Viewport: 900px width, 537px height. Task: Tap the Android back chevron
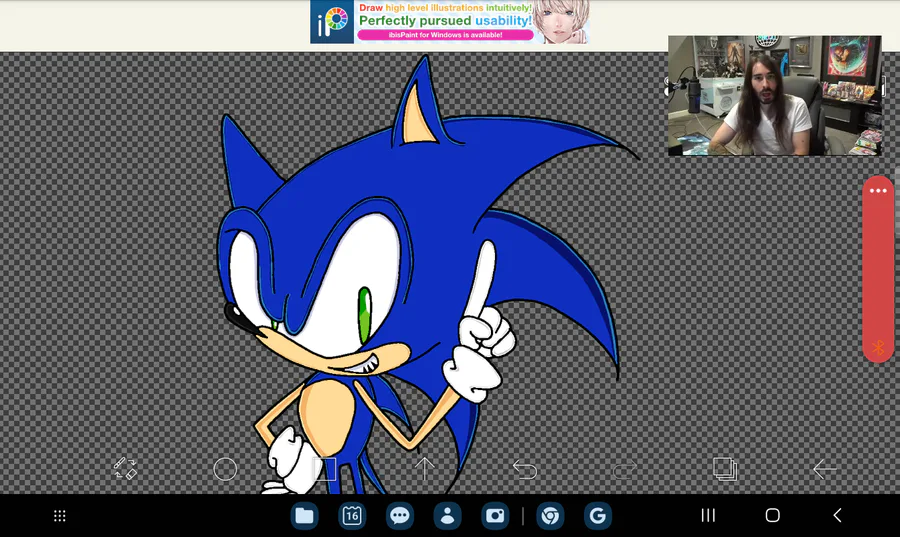[x=837, y=515]
